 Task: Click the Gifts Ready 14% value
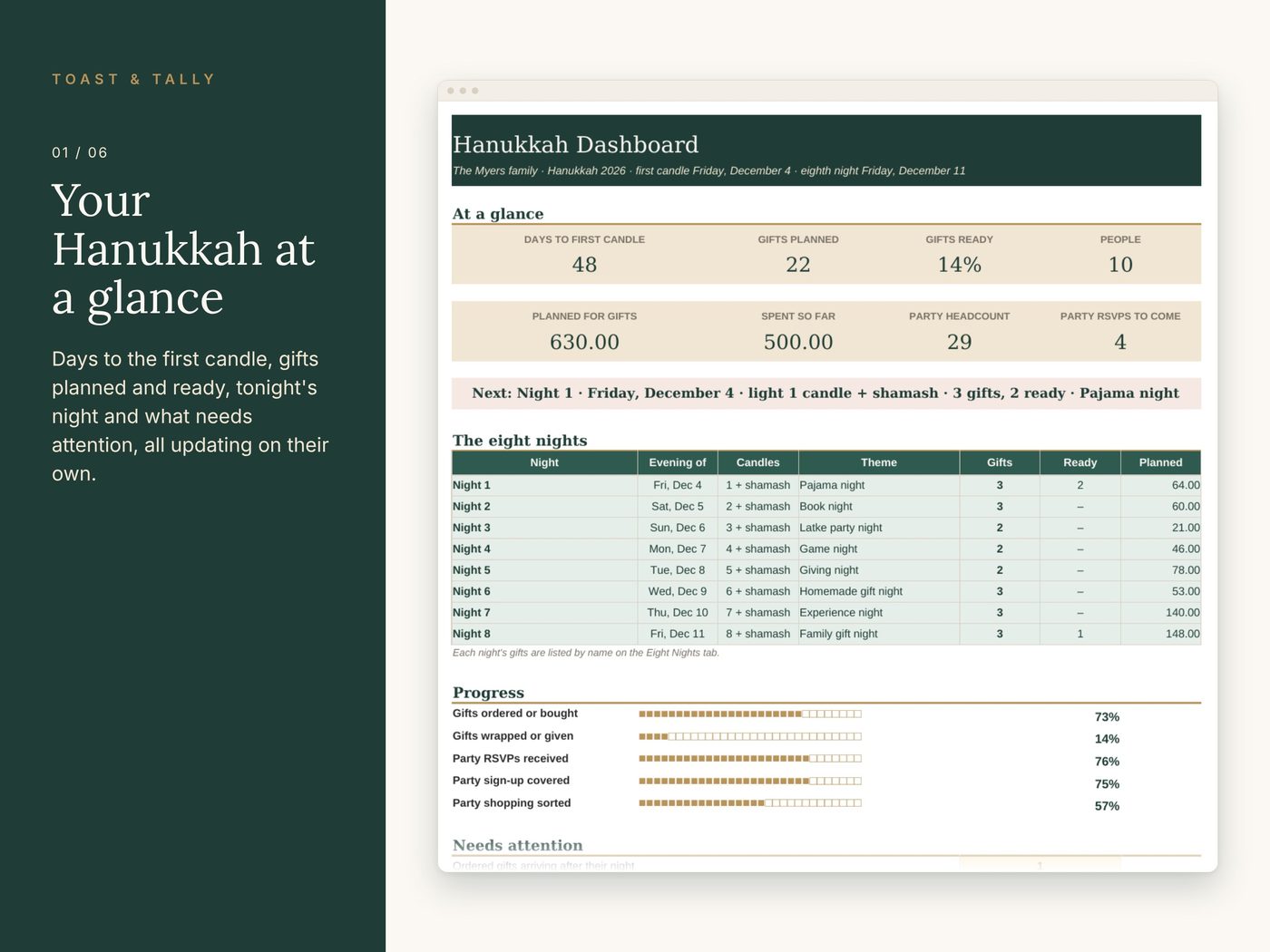click(960, 265)
